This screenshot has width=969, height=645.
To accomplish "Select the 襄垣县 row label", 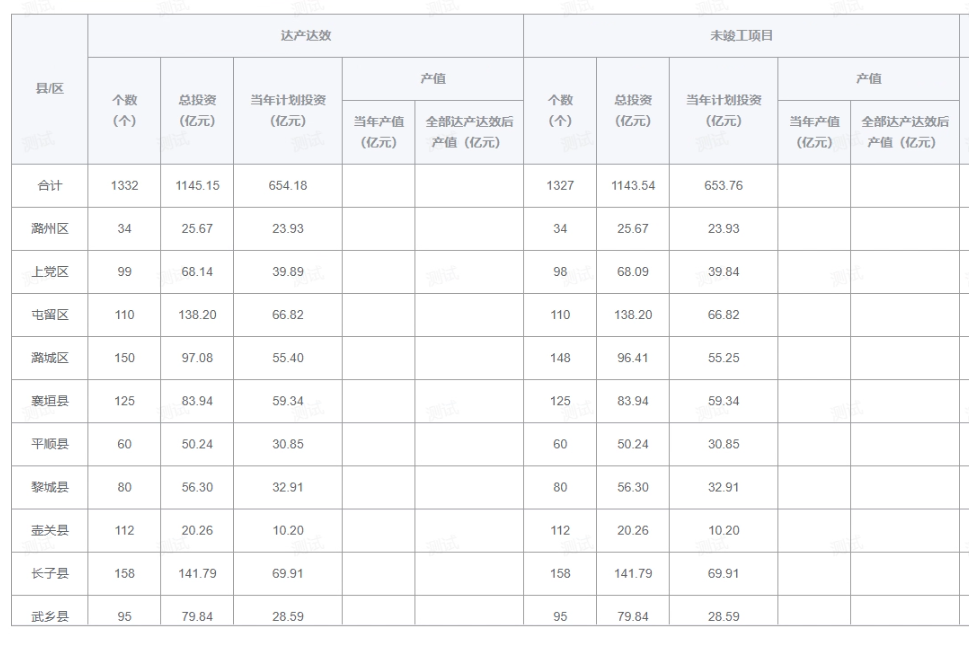I will [x=49, y=401].
